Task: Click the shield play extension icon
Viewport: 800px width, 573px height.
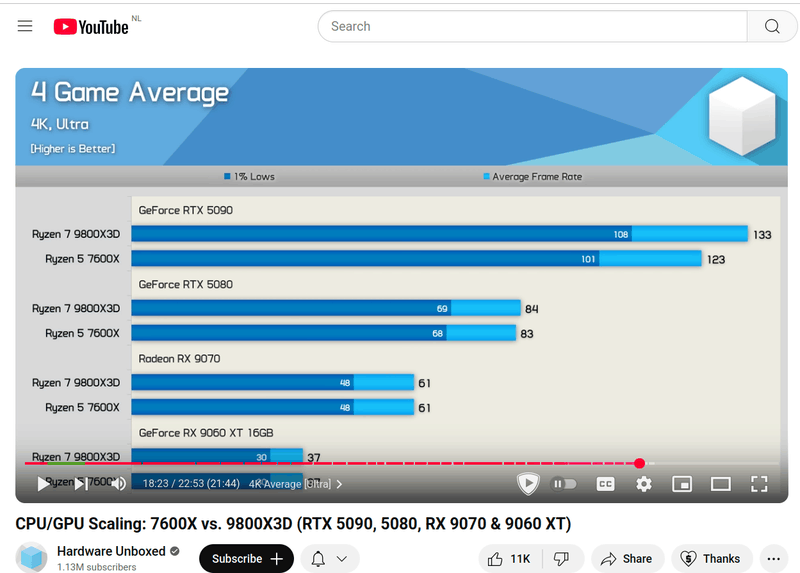Action: tap(528, 483)
